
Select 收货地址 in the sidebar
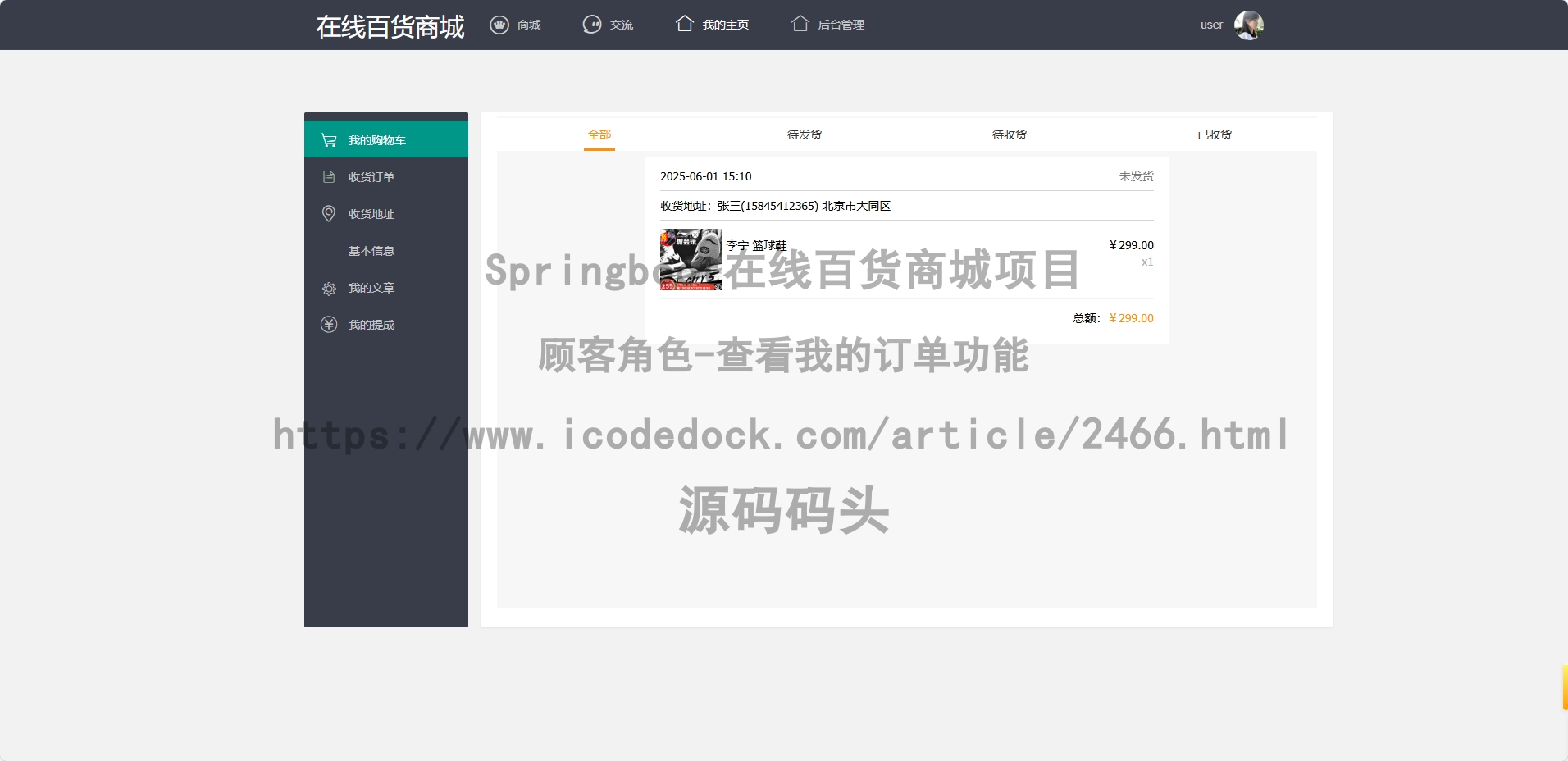(x=386, y=213)
